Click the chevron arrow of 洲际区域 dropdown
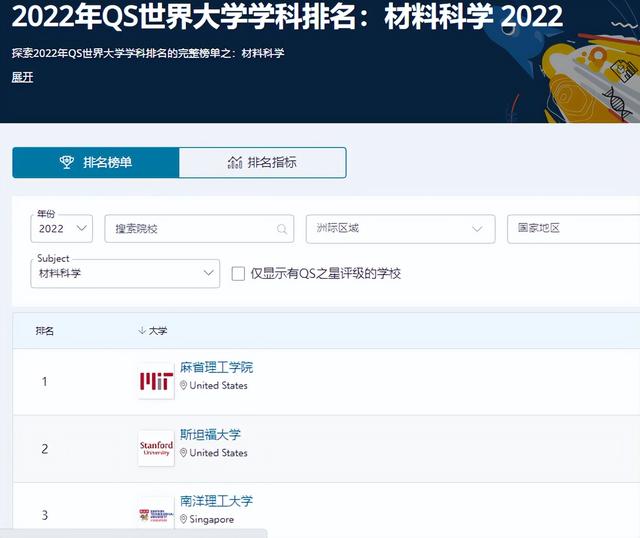This screenshot has width=640, height=538. tap(477, 229)
